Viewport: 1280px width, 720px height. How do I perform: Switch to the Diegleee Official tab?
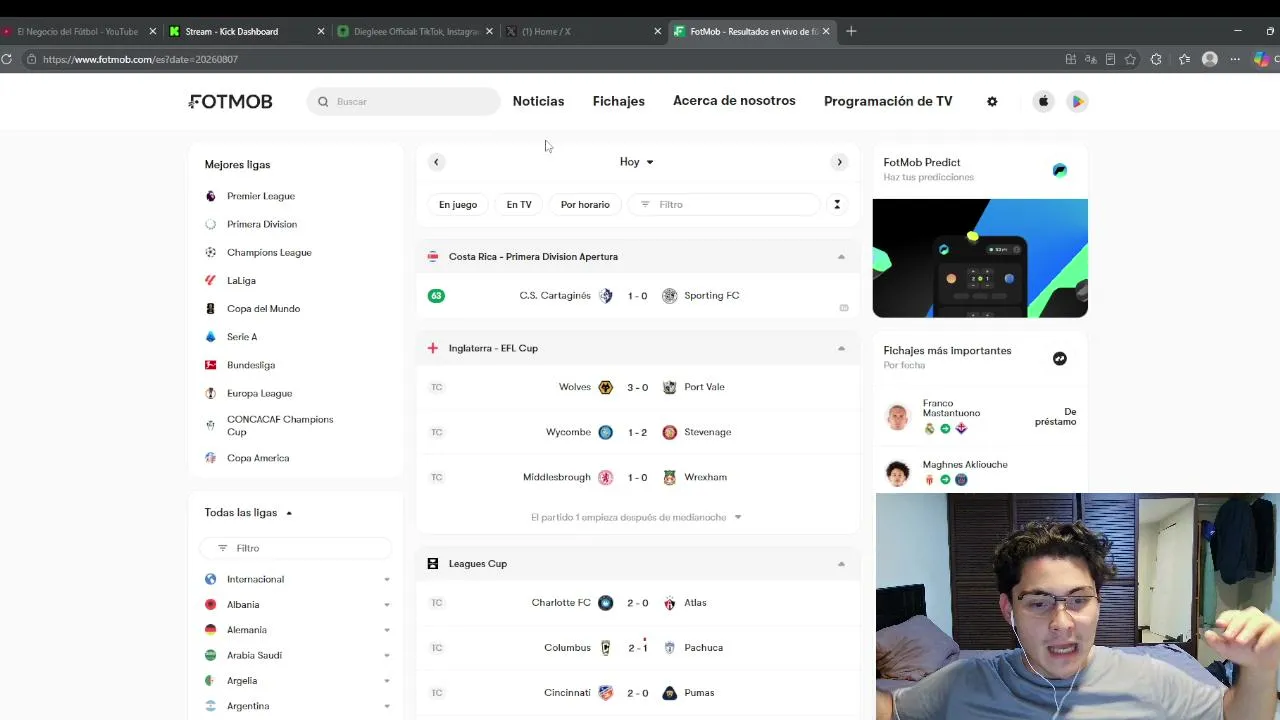(416, 31)
